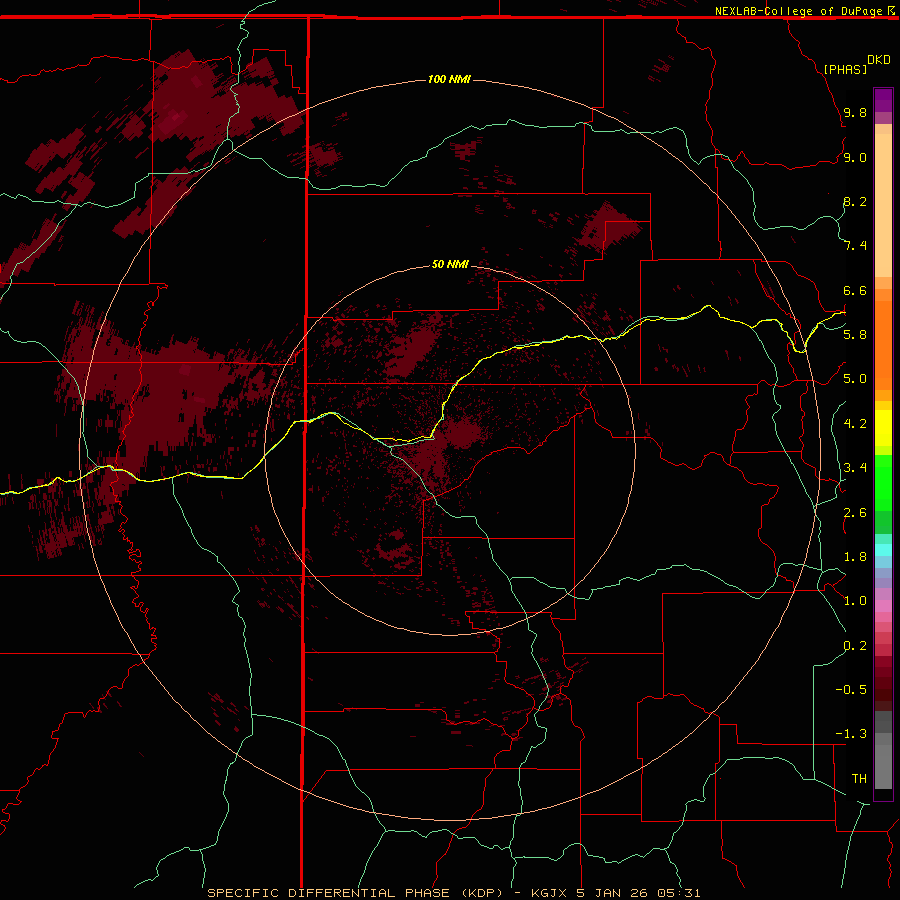Click the 1.0 scale value
Viewport: 900px width, 900px height.
click(855, 600)
